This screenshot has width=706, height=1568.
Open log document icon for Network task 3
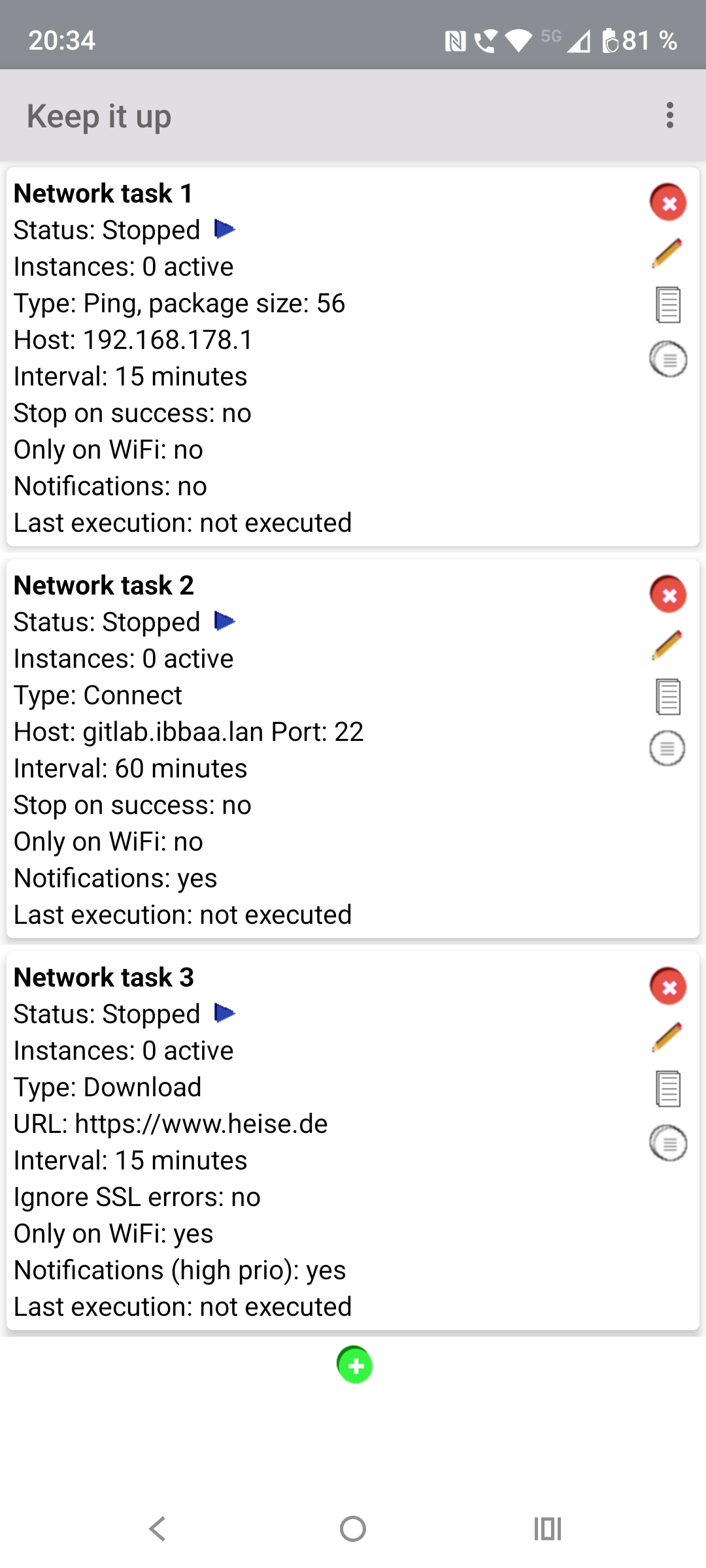668,1089
